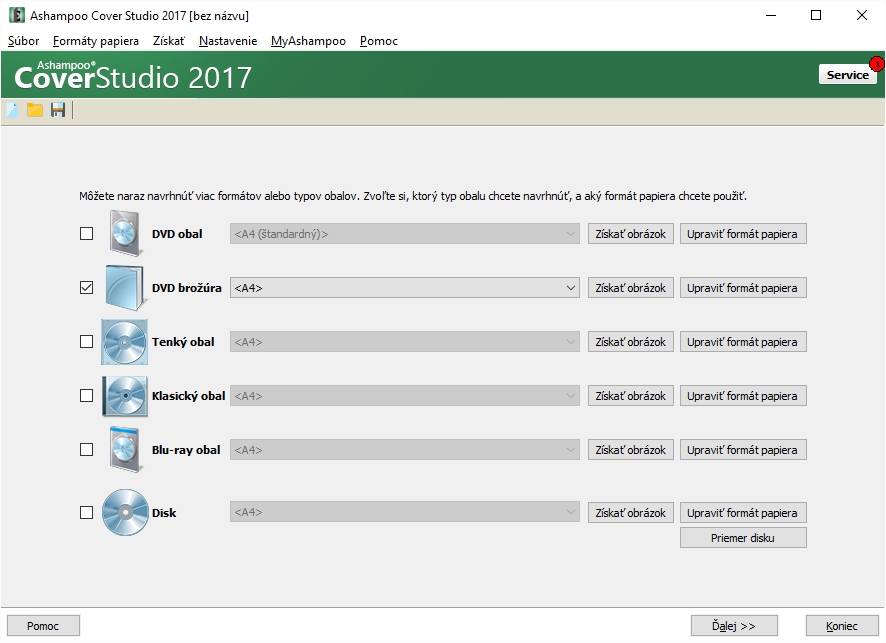Viewport: 886px width, 643px height.
Task: Uncheck the DVD brožúra checkbox
Action: (x=86, y=288)
